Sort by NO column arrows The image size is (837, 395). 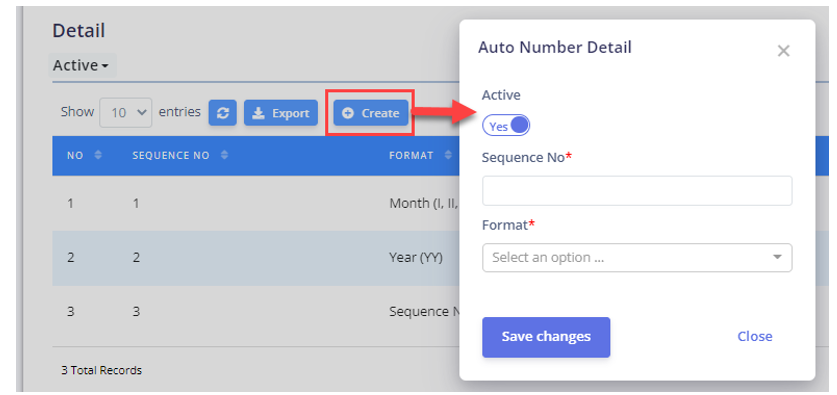[98, 155]
